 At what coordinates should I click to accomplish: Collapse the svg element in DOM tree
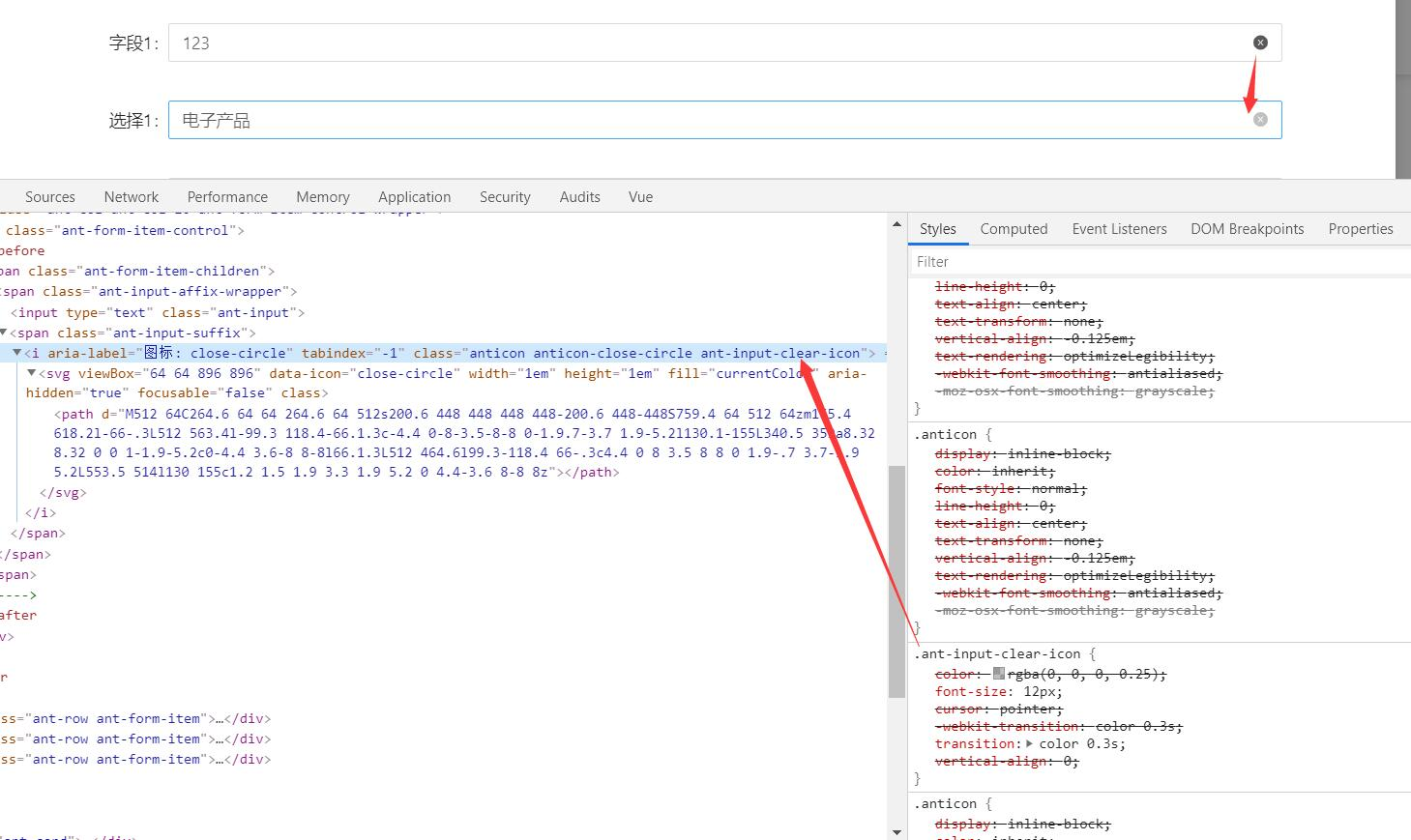coord(30,373)
